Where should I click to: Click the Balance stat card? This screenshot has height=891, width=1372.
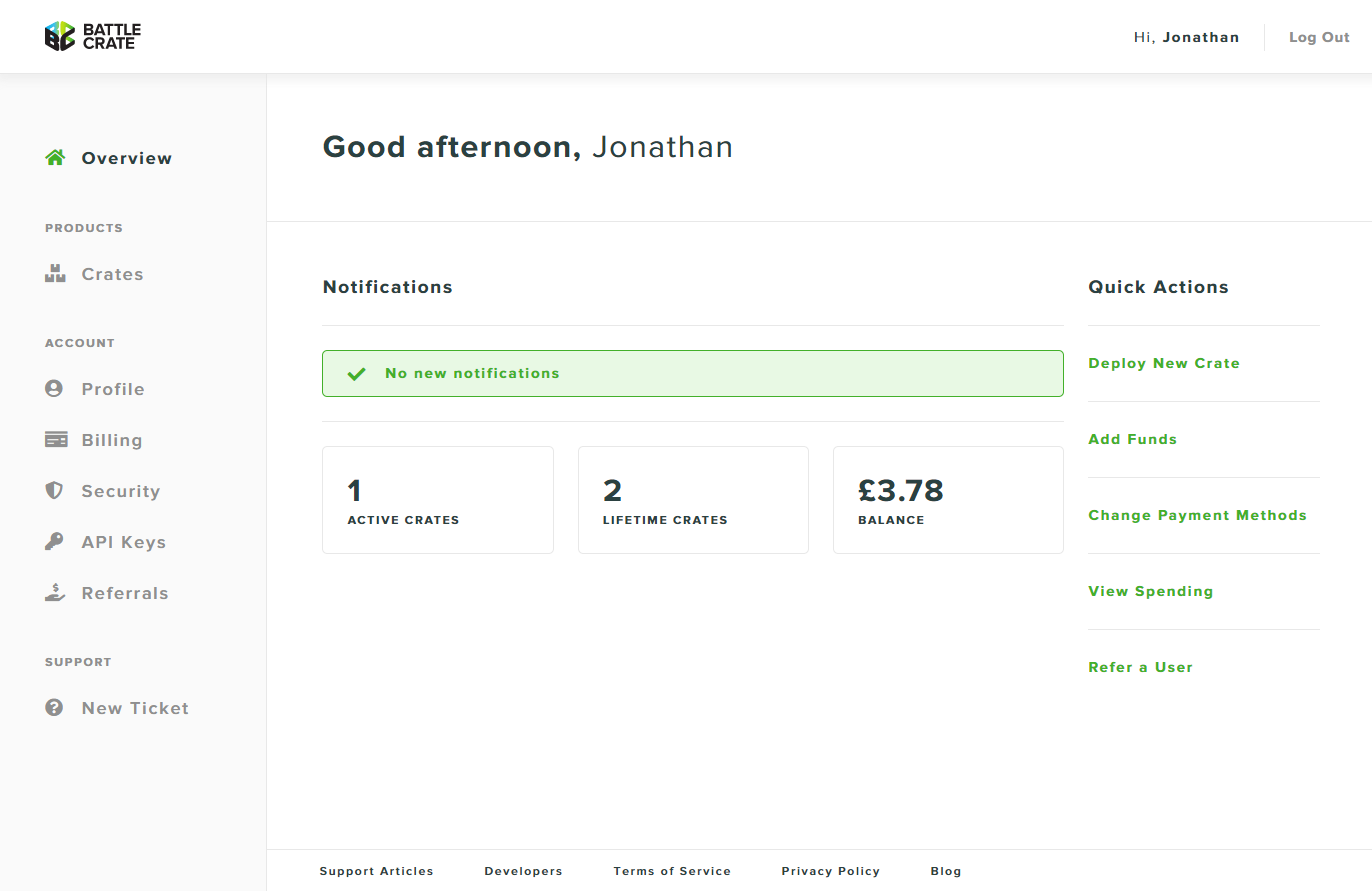[x=947, y=500]
